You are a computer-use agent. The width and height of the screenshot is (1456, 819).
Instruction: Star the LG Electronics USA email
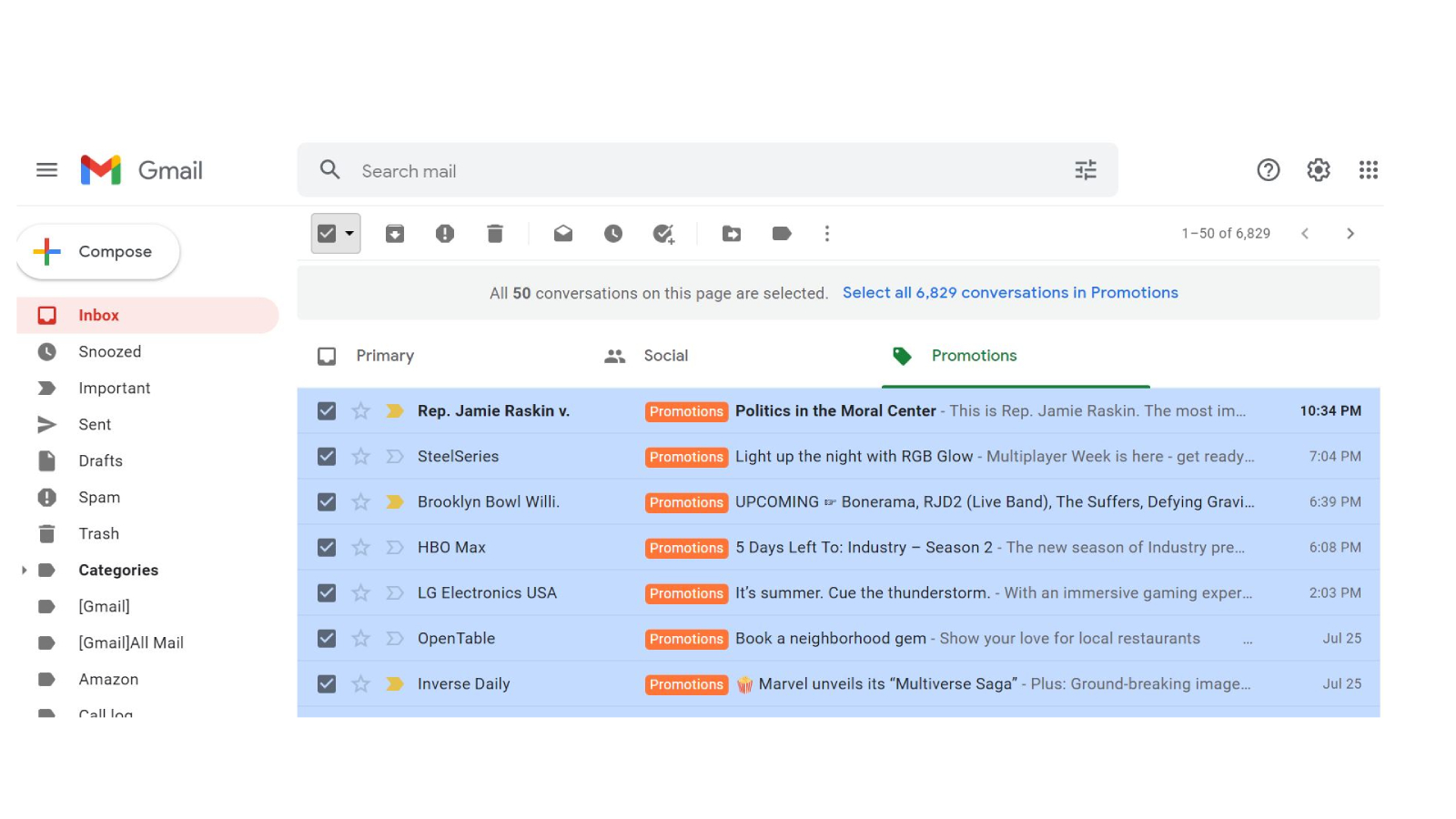coord(361,593)
